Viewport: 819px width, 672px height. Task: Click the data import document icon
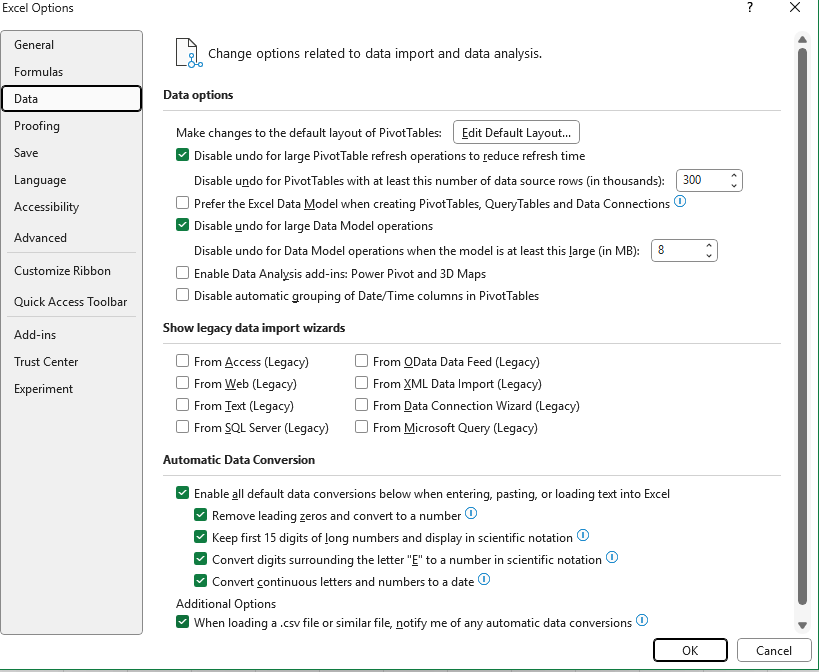tap(189, 53)
